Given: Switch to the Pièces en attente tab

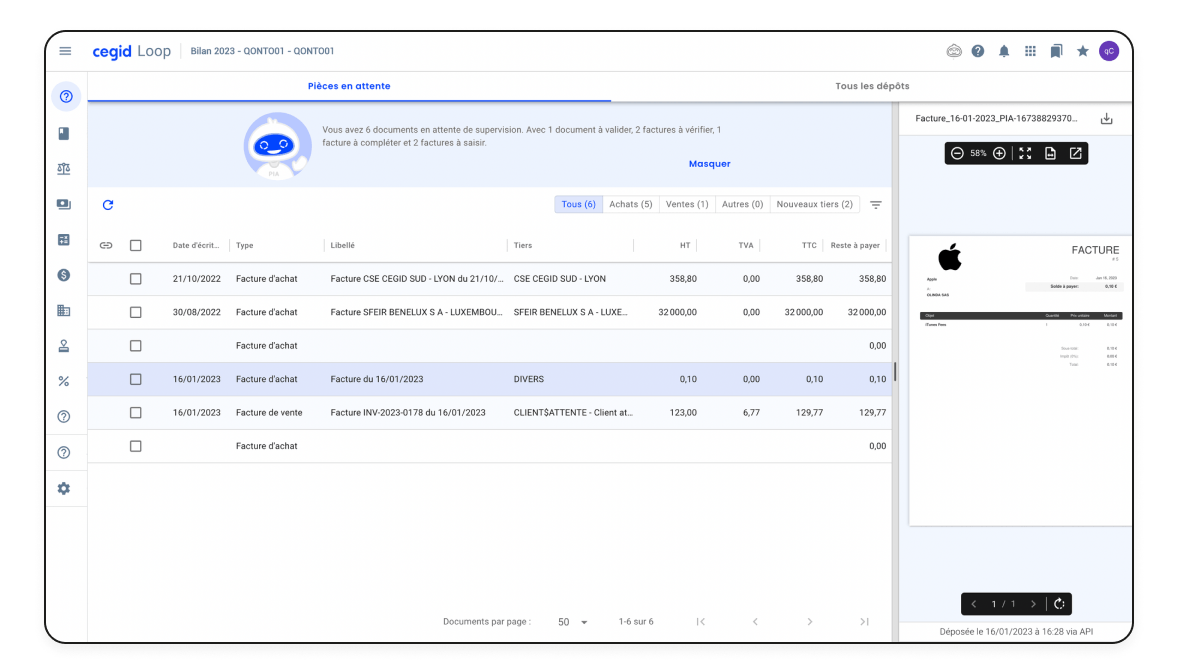Looking at the screenshot, I should (349, 86).
